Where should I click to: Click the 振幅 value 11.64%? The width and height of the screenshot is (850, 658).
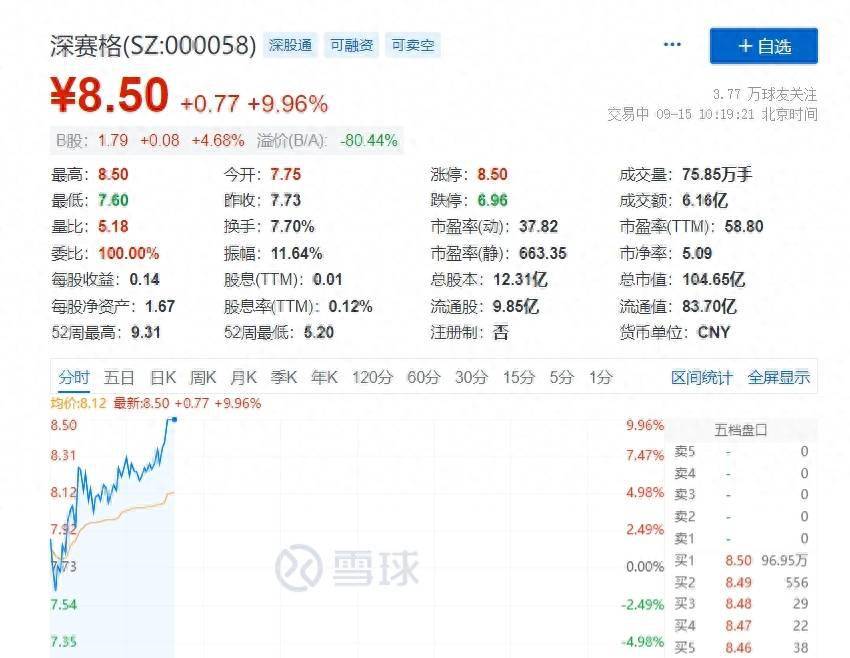297,253
